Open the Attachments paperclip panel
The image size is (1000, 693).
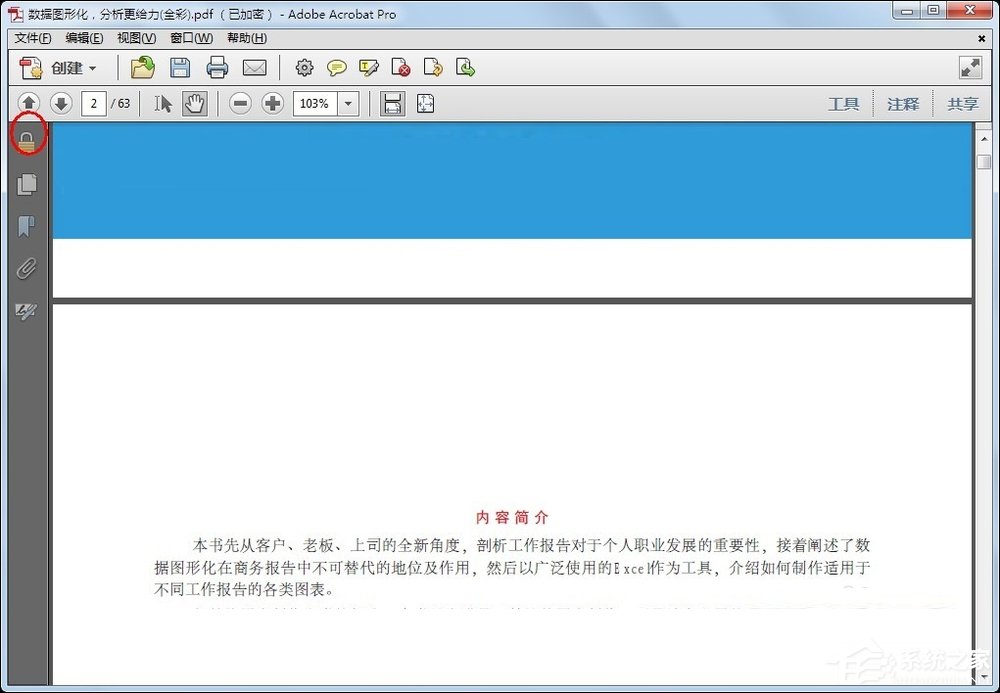(26, 268)
